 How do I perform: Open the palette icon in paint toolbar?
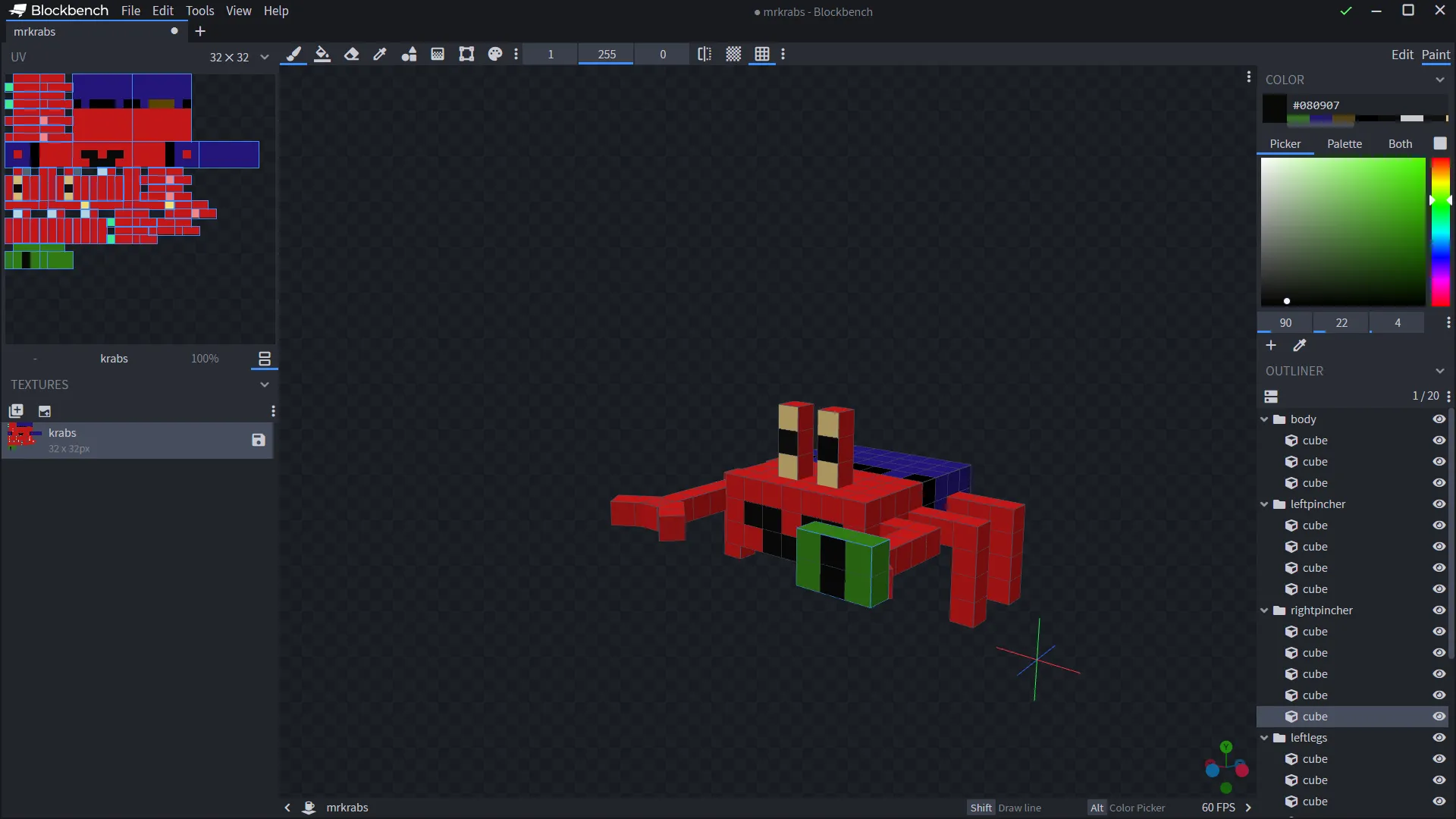(x=495, y=54)
